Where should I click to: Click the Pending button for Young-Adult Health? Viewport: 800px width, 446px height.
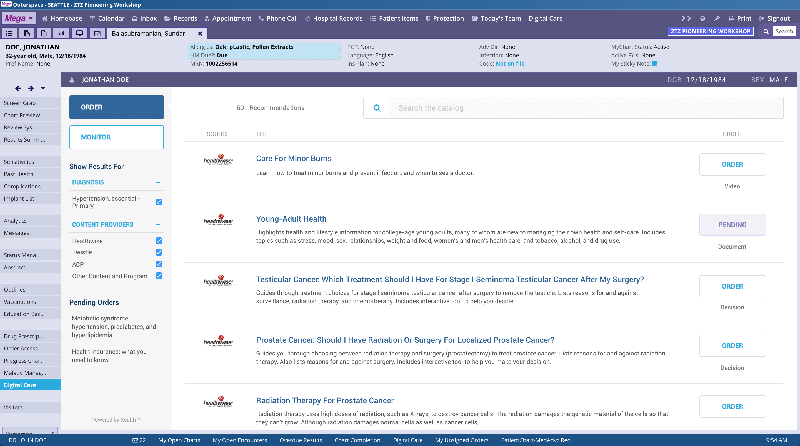[x=732, y=225]
